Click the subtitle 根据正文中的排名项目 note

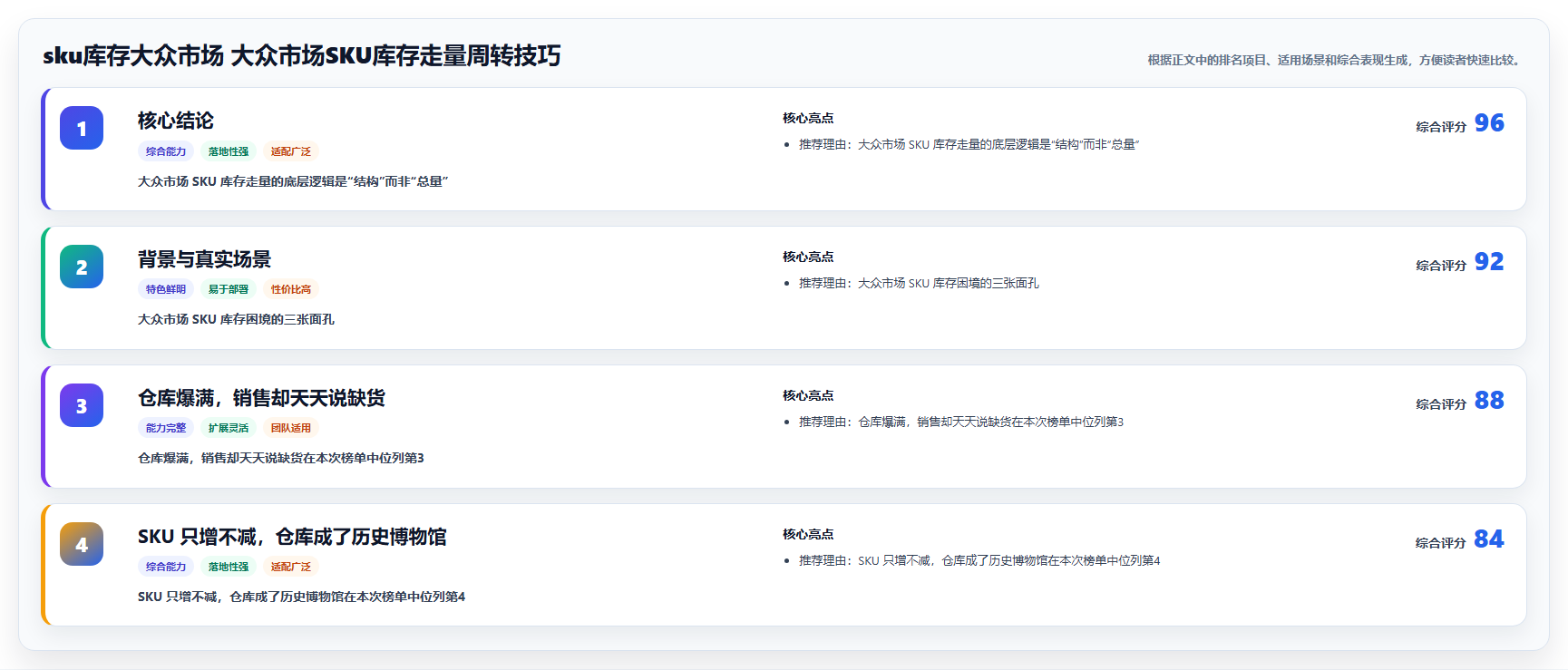[1335, 60]
